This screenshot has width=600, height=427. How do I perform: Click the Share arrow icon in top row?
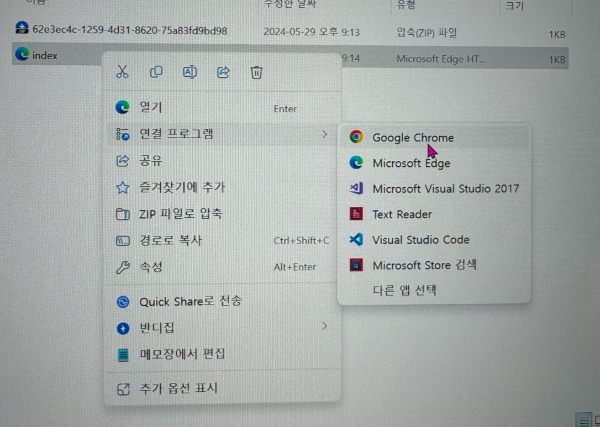click(223, 72)
